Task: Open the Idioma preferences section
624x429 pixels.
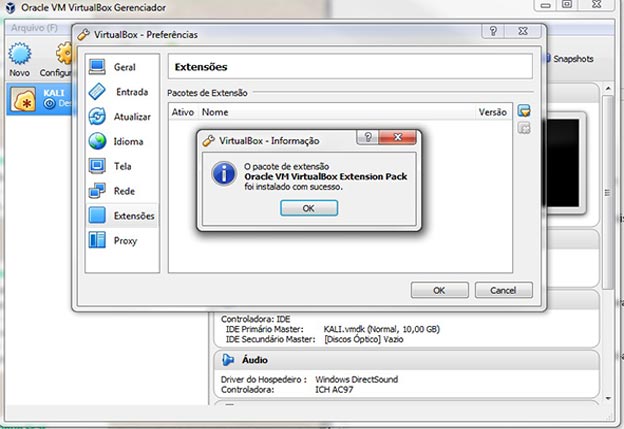Action: pos(122,141)
